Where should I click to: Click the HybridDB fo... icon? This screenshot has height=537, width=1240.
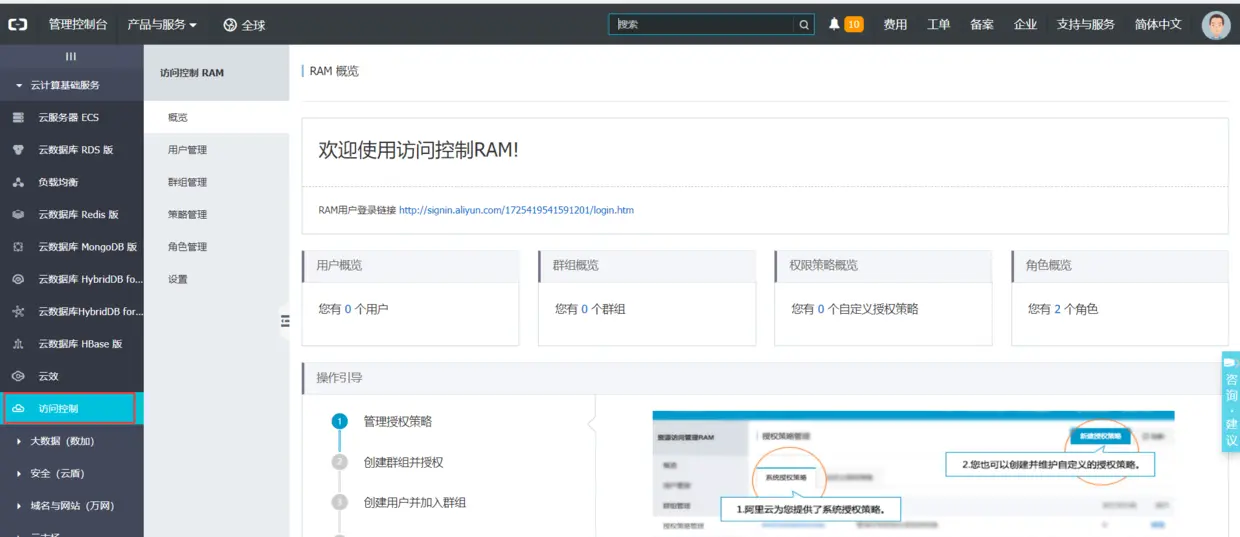pos(18,280)
